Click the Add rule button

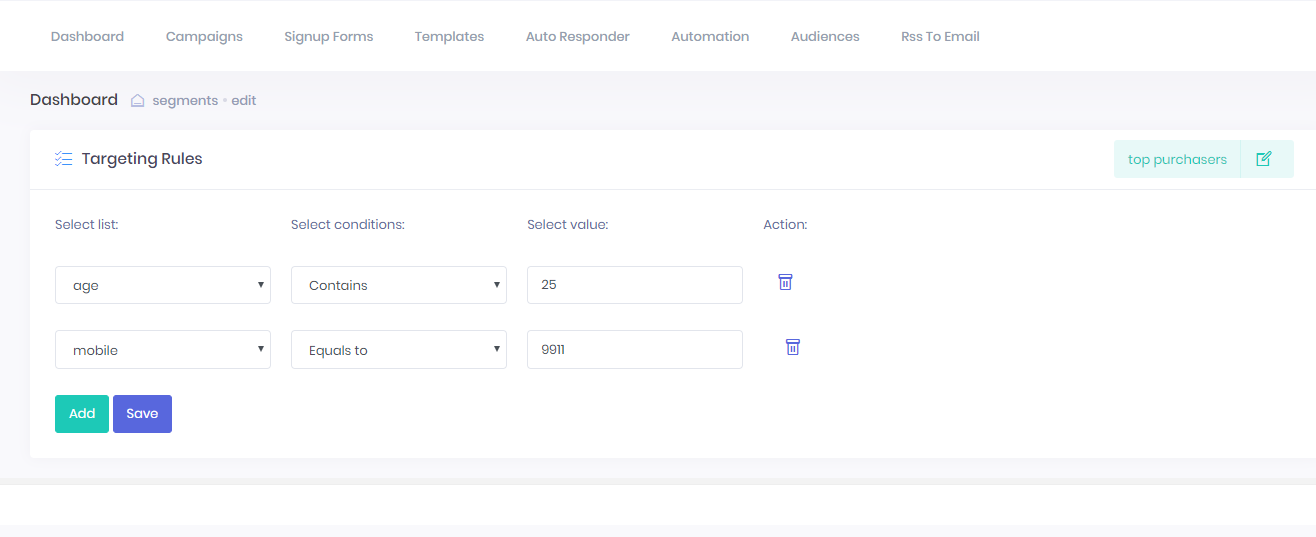point(82,414)
